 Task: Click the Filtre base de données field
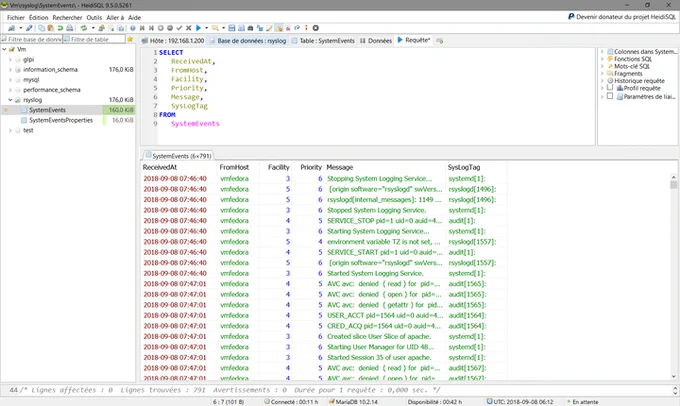32,39
